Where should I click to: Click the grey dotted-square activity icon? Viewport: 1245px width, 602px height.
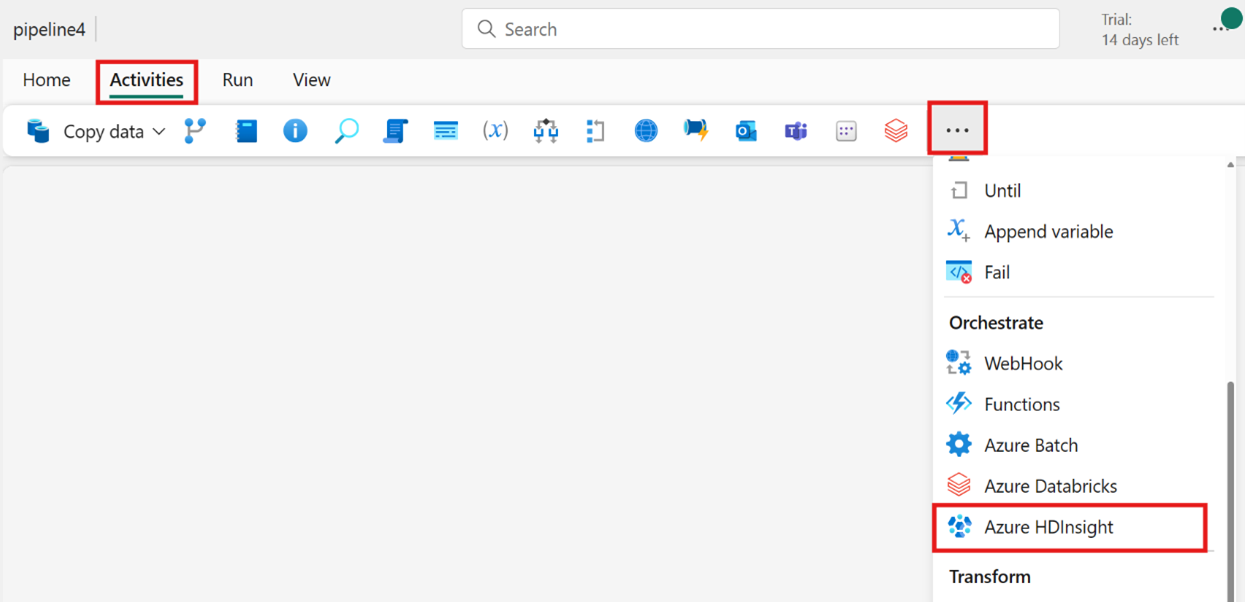(x=846, y=131)
